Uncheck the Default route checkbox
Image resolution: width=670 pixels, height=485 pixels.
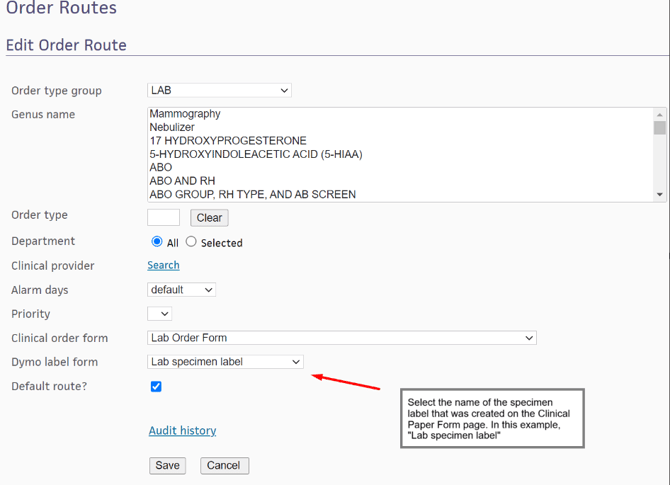coord(156,387)
